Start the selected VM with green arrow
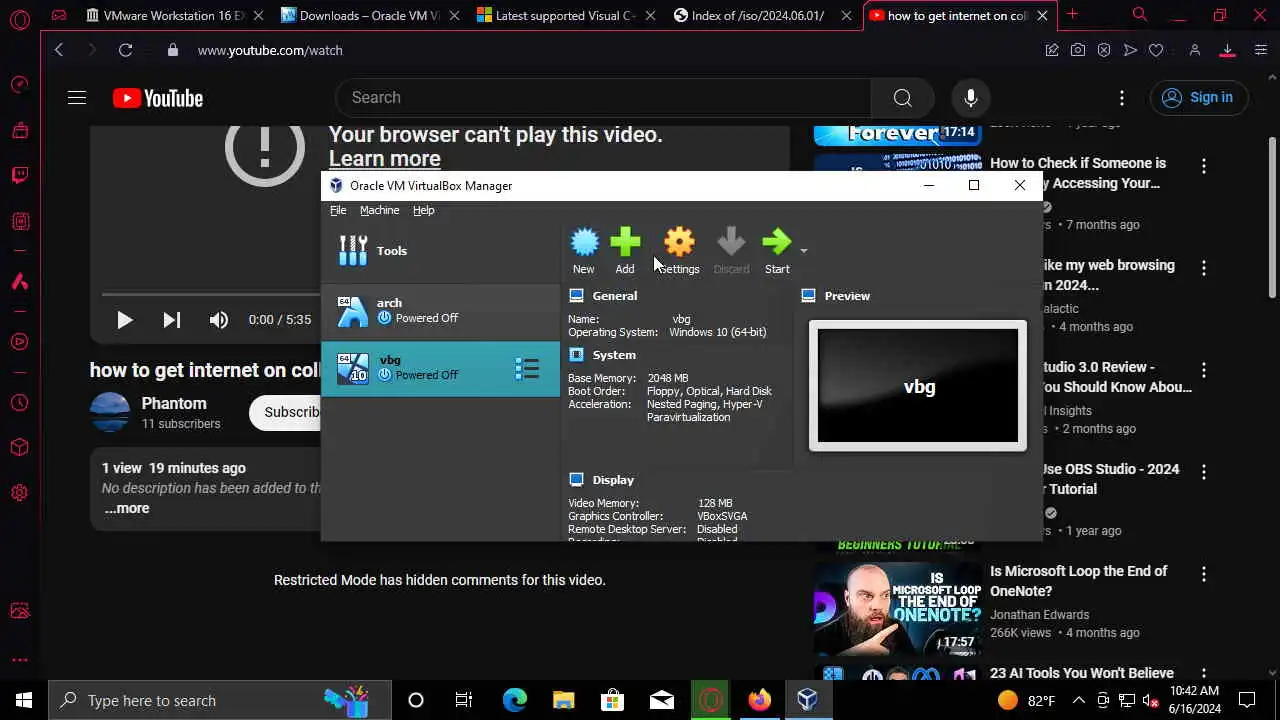This screenshot has height=720, width=1280. 777,242
